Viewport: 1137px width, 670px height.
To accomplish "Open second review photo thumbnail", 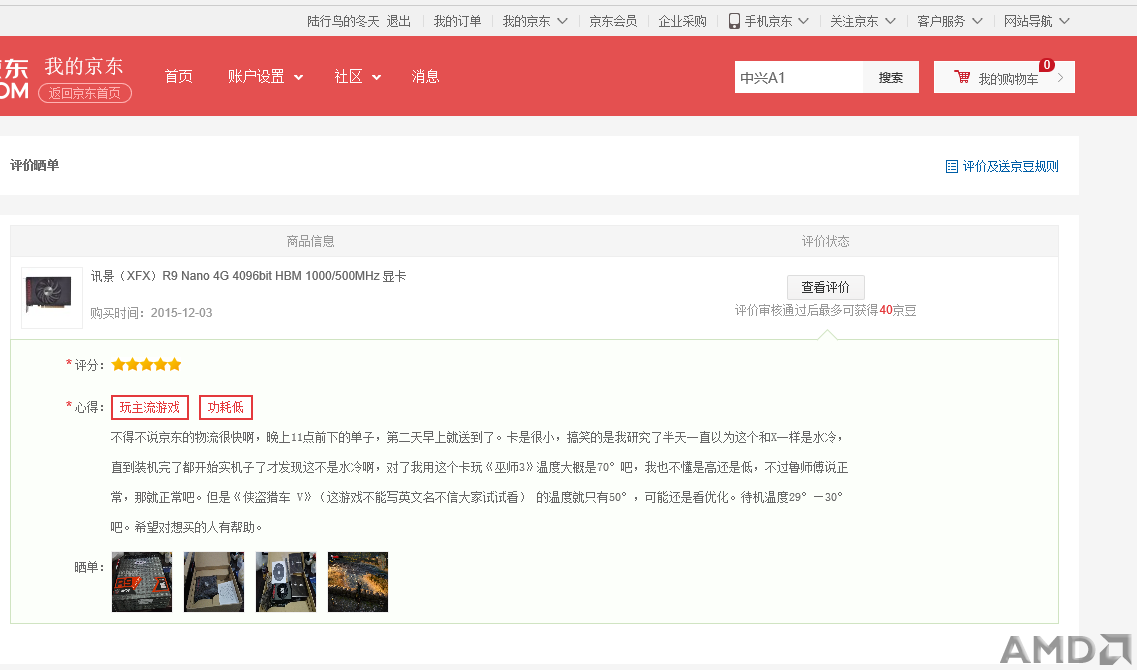I will [214, 582].
